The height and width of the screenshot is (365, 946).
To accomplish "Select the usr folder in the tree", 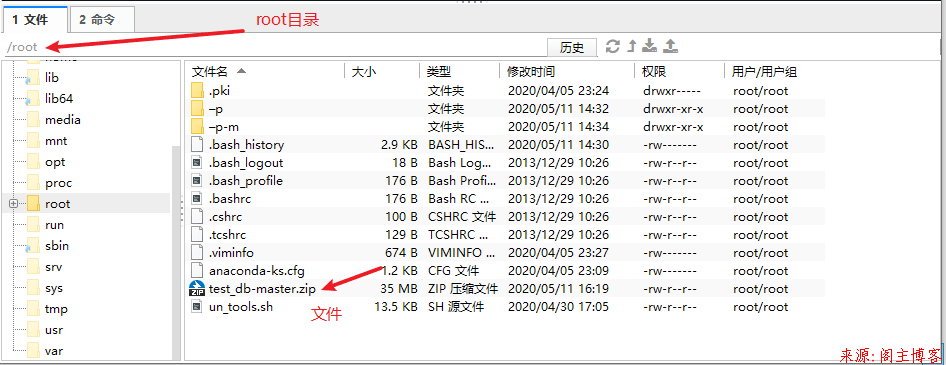I will click(x=54, y=330).
